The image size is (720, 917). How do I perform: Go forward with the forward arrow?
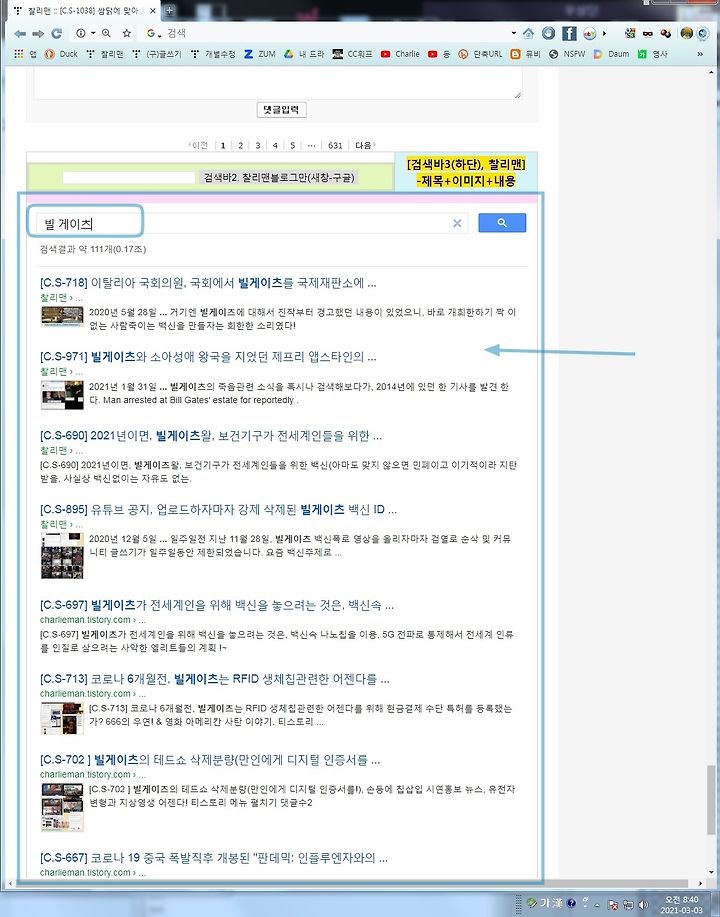point(38,34)
